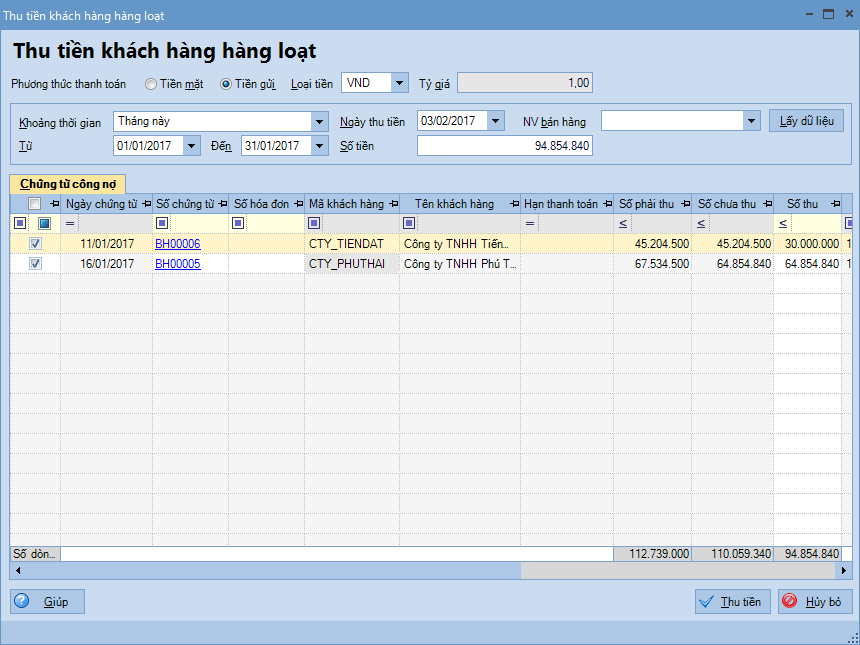Click the pin icon on Tên khách hàng column
Screen dimensions: 860x645
[513, 204]
